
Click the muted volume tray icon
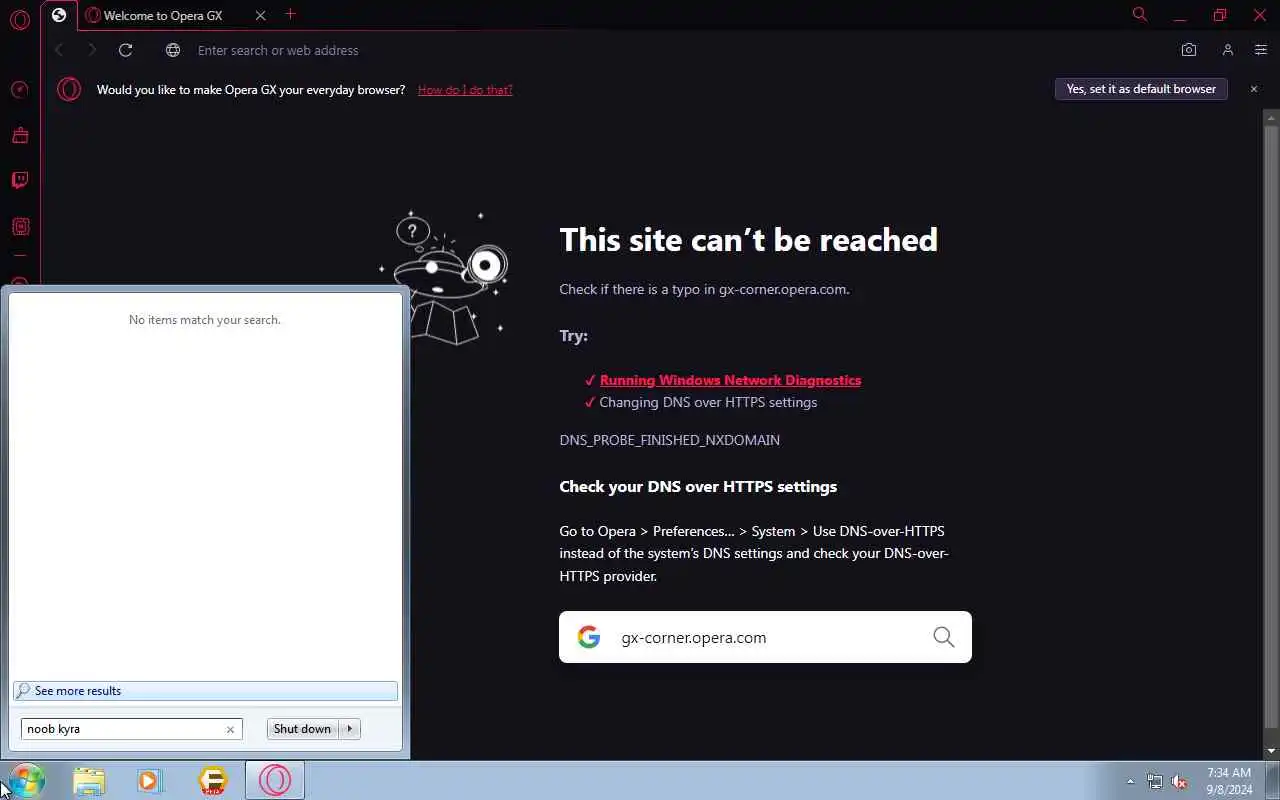1179,781
